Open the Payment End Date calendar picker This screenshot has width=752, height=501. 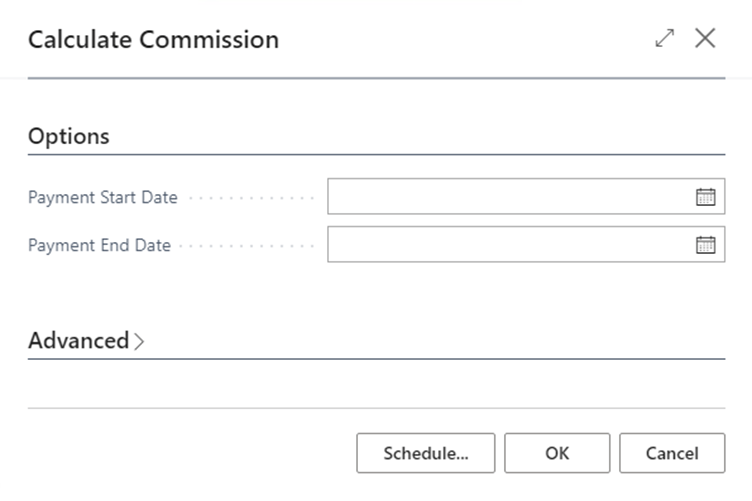pyautogui.click(x=705, y=245)
